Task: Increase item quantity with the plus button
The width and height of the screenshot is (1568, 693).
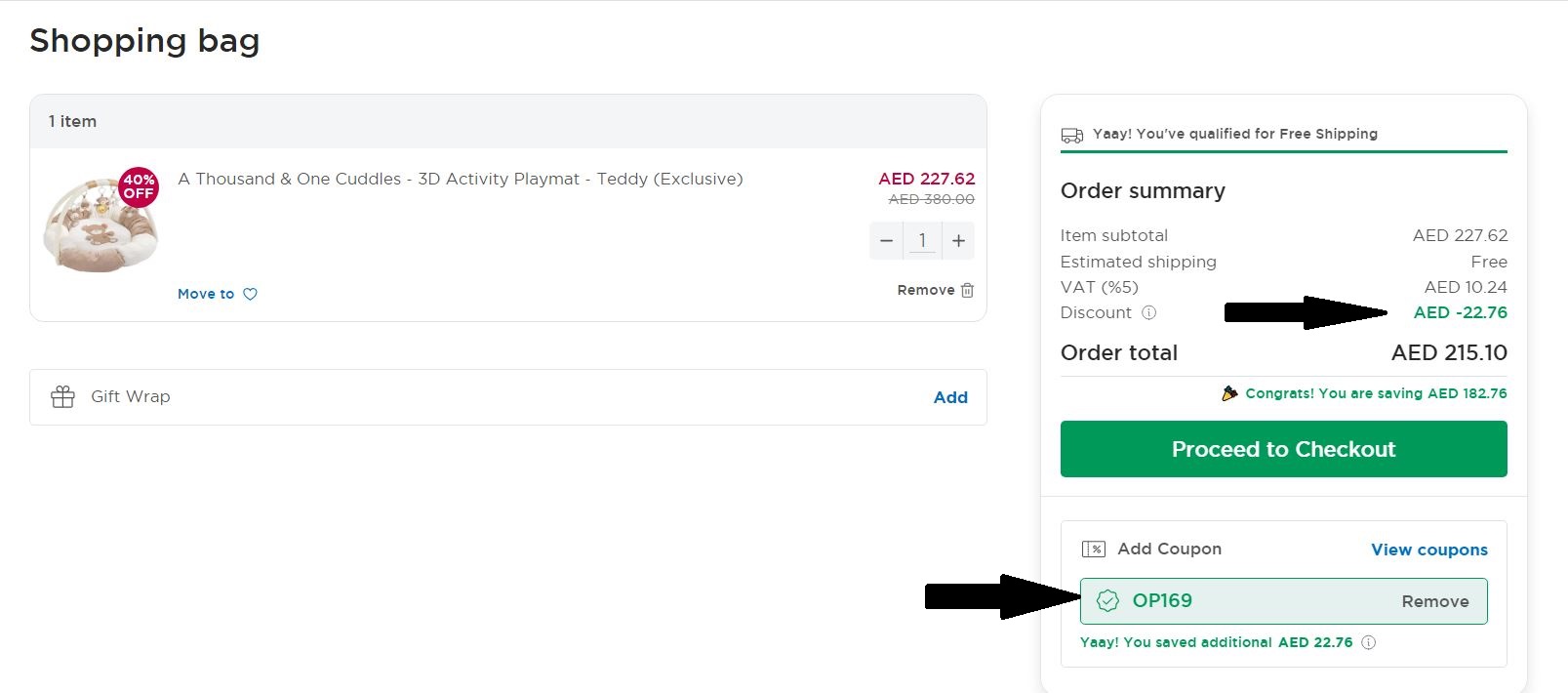Action: point(958,240)
